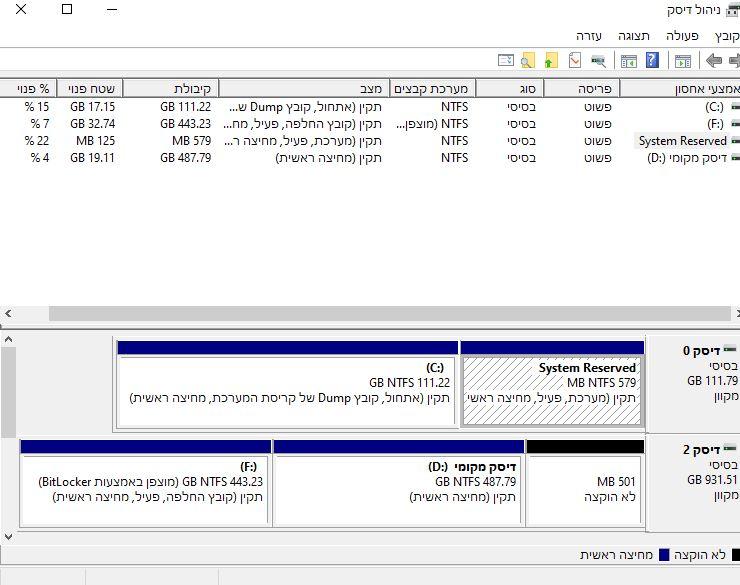Click the navy מחיצה ראשית legend swatch
740x585 pixels.
[x=664, y=555]
